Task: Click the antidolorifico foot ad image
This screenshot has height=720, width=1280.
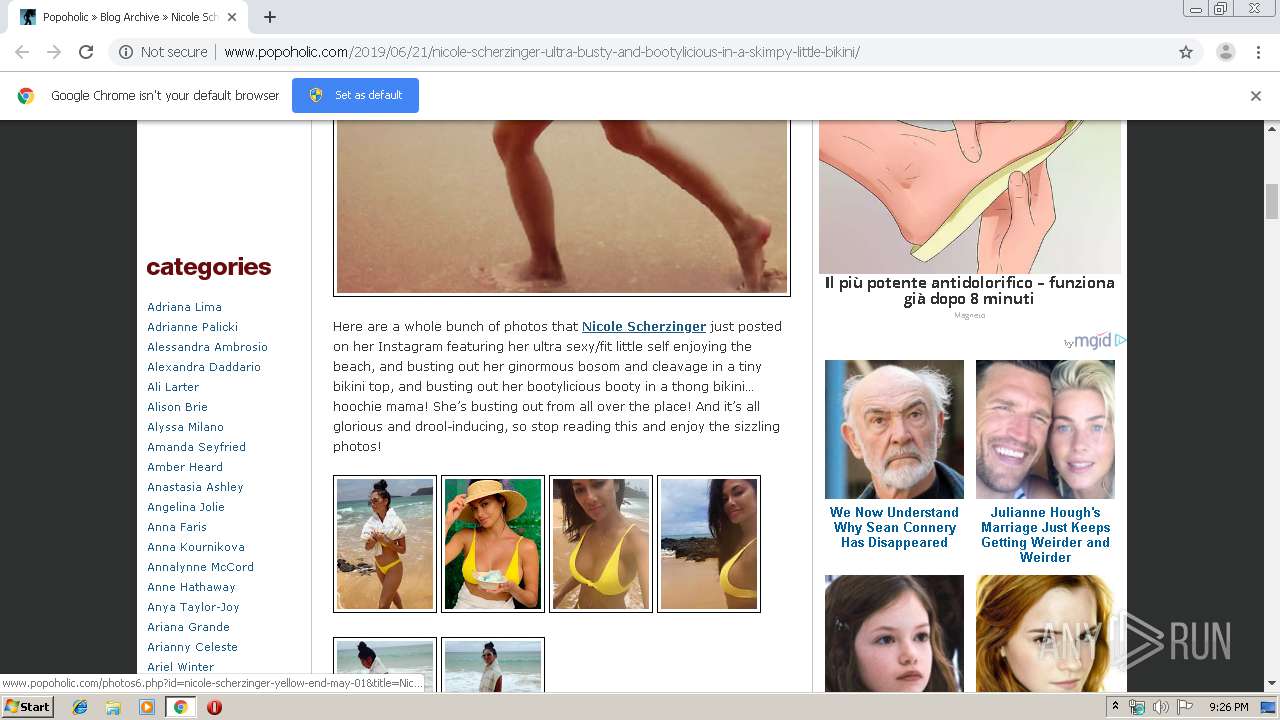Action: click(970, 197)
